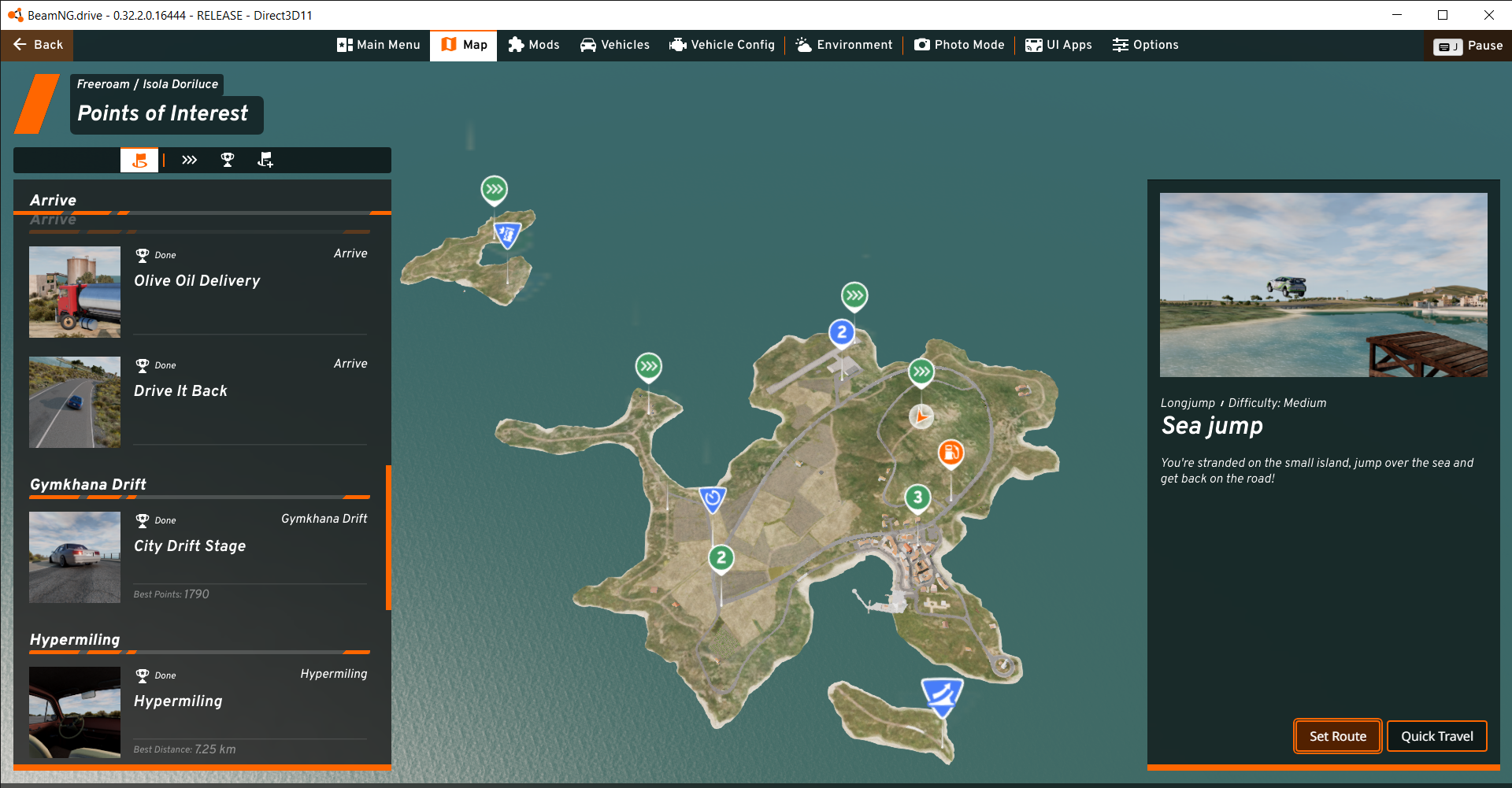This screenshot has height=788, width=1512.
Task: Open the UI Apps editor
Action: [1058, 45]
